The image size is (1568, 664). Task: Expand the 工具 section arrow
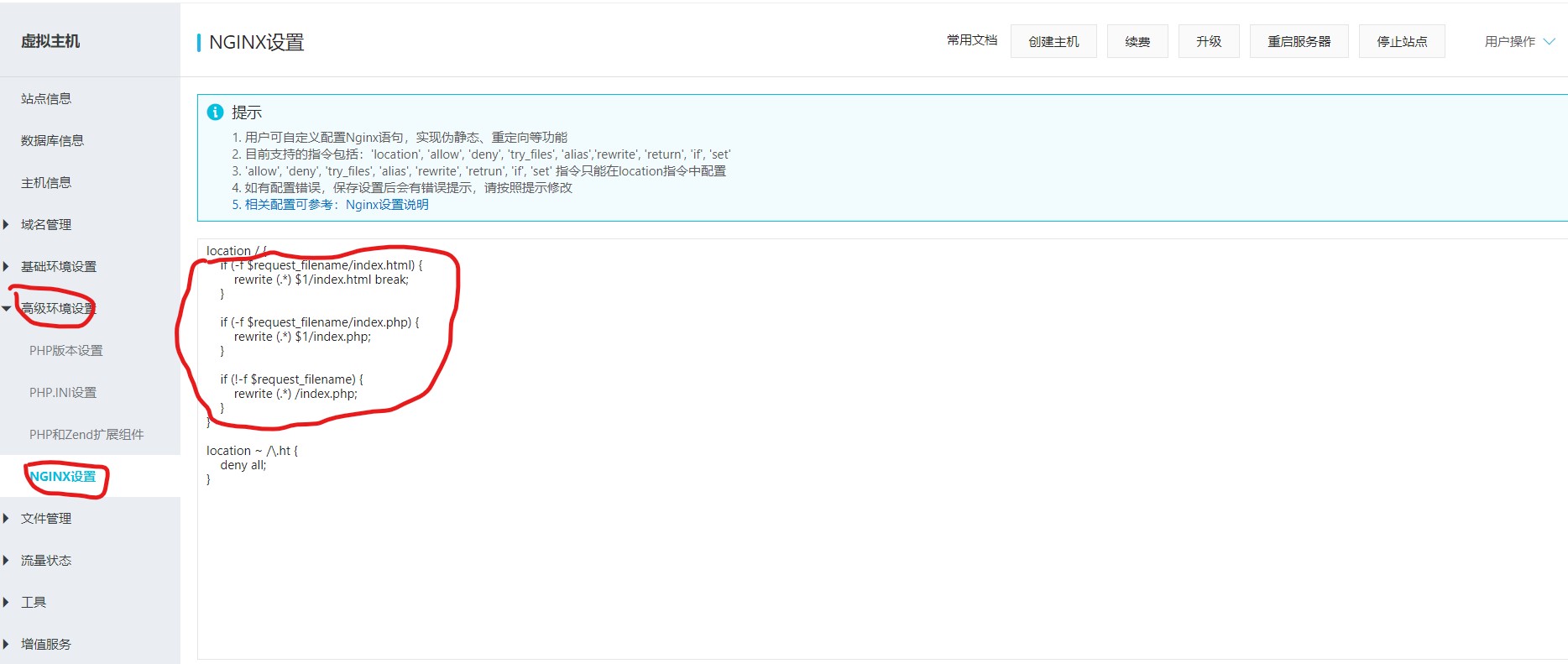click(6, 602)
